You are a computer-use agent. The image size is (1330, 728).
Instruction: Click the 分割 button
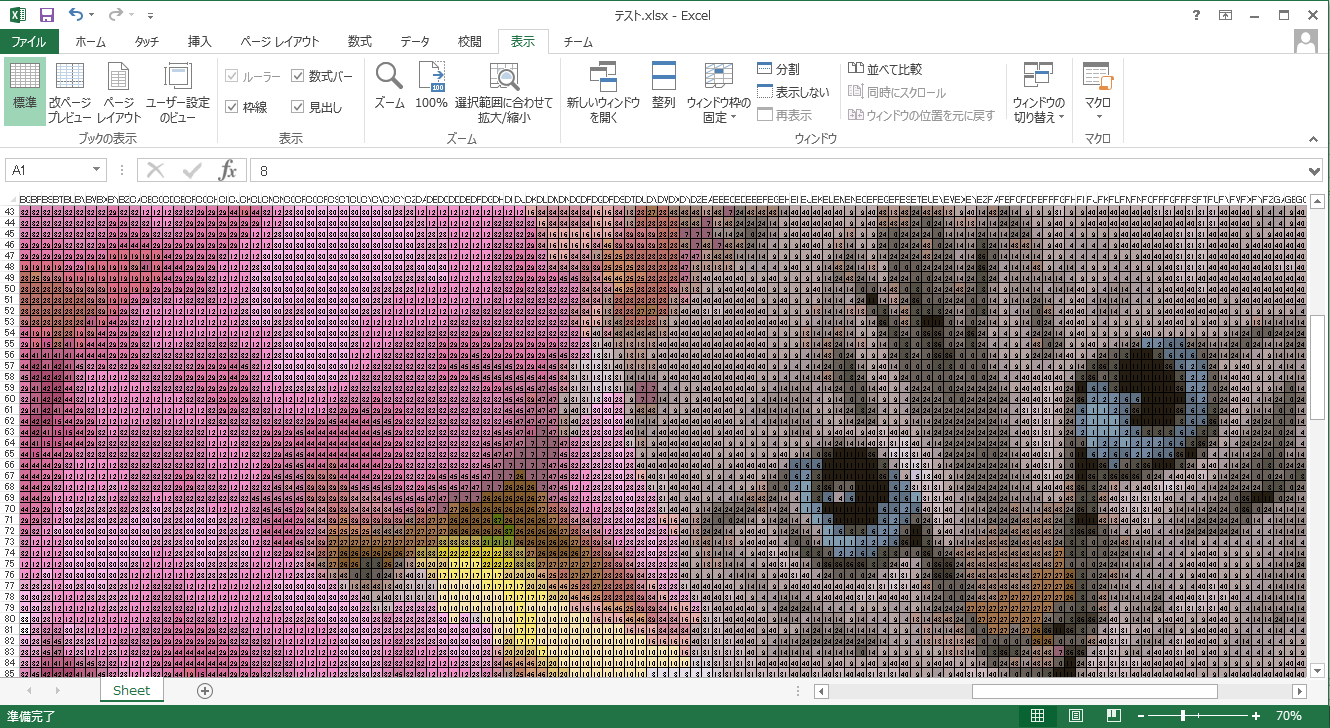point(779,69)
